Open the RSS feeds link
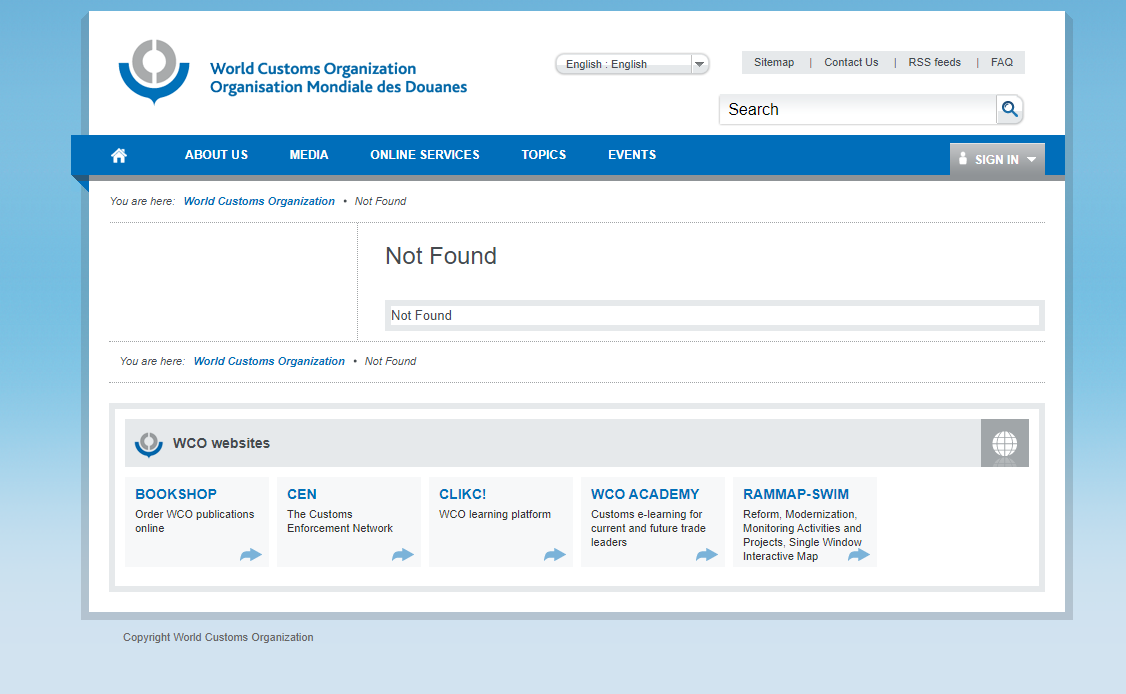The image size is (1126, 694). click(934, 63)
